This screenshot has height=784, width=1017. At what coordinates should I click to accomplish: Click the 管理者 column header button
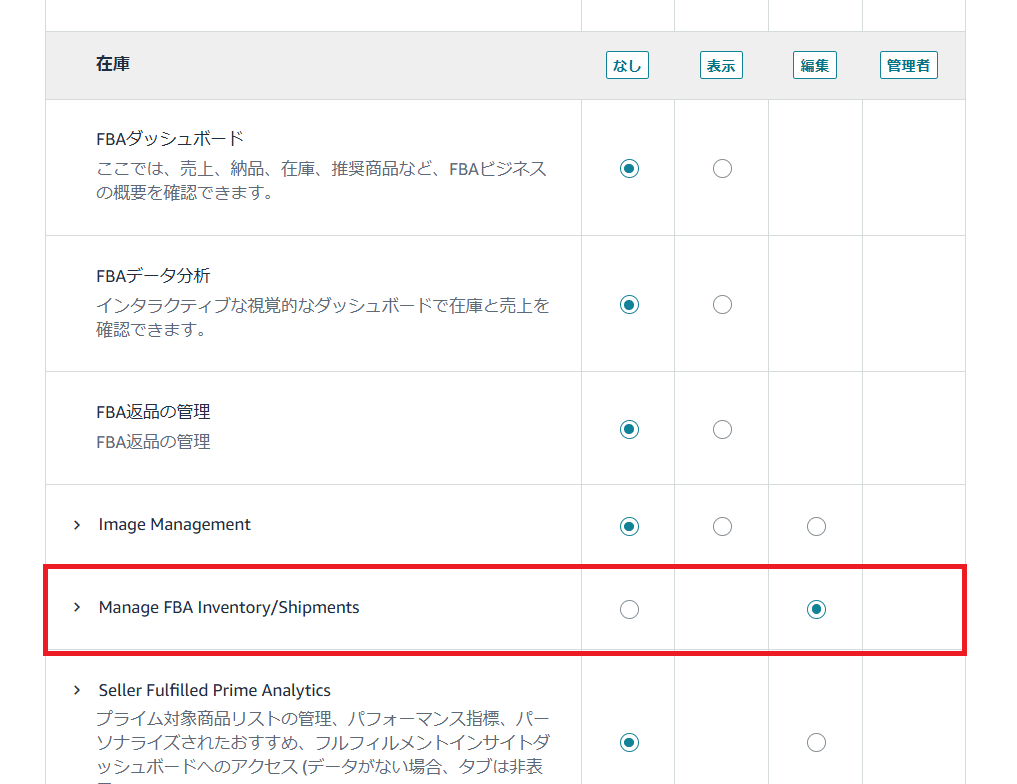(x=908, y=66)
